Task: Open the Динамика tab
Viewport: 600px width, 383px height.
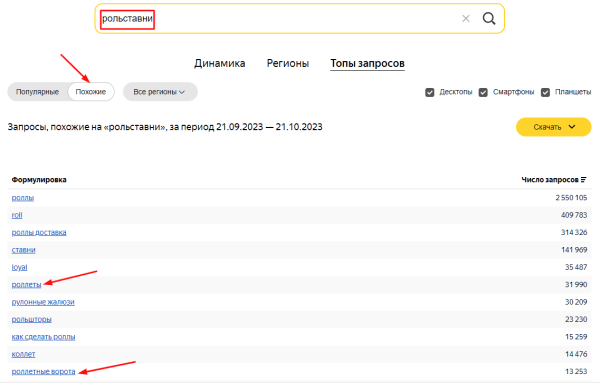Action: pos(220,63)
